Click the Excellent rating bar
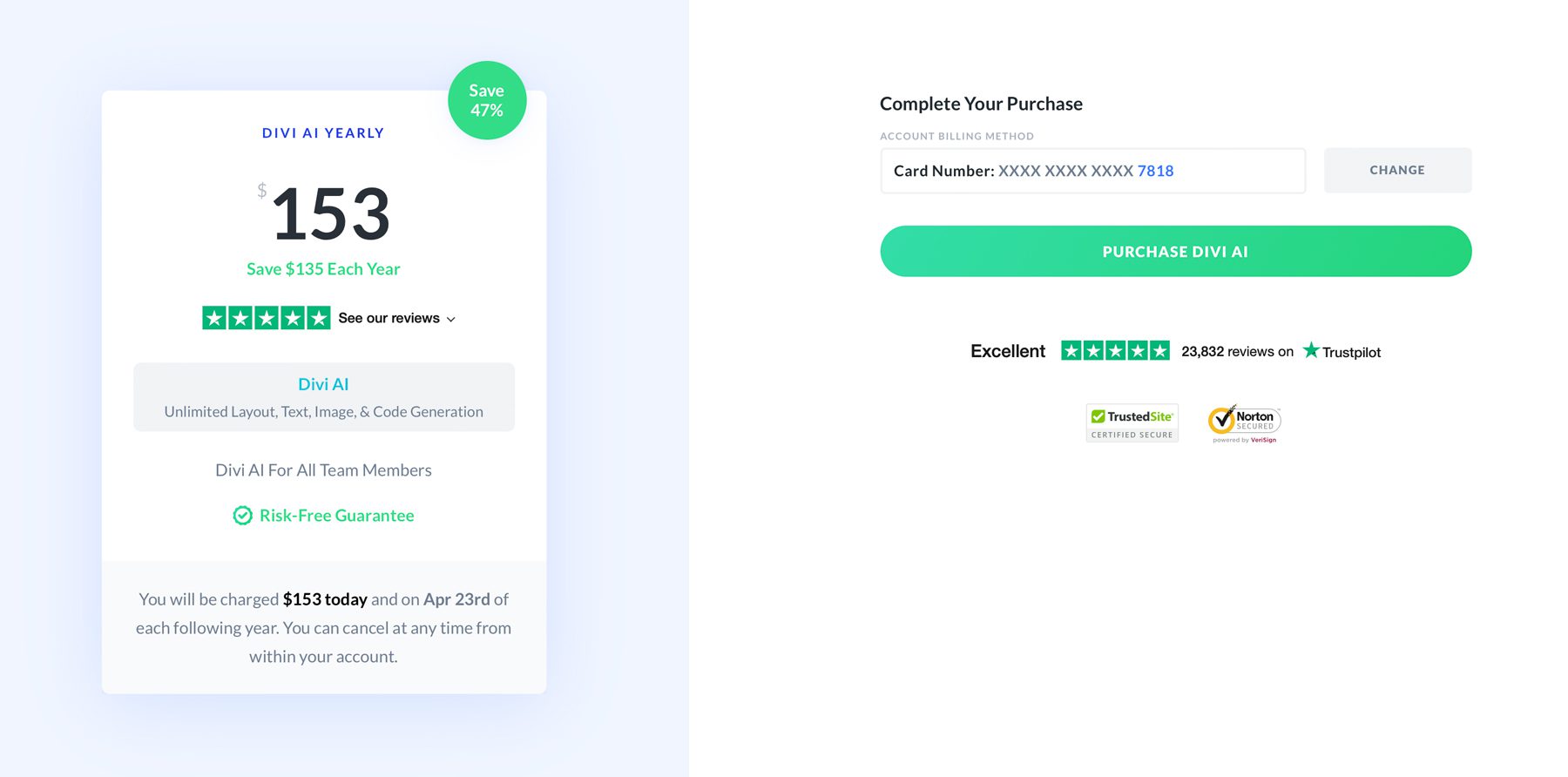This screenshot has width=1568, height=777. click(1008, 350)
